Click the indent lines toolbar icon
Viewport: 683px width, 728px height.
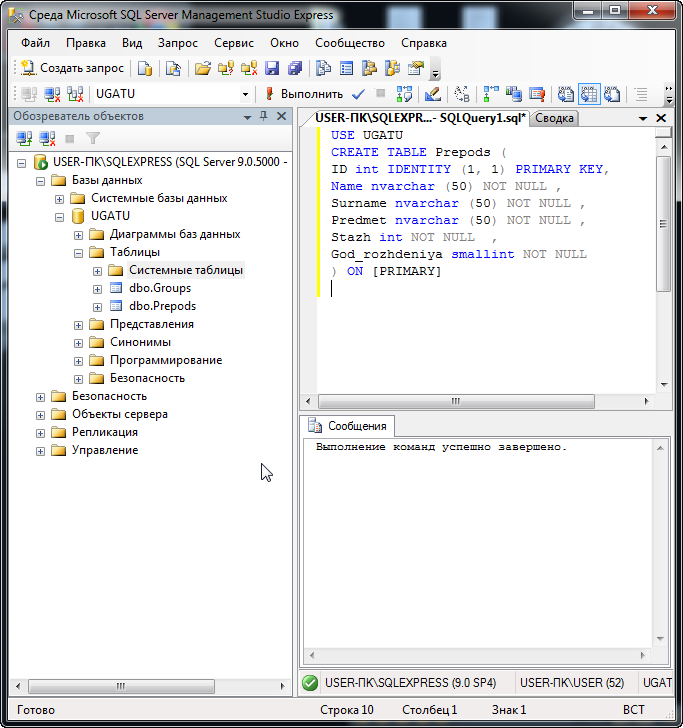pos(641,94)
